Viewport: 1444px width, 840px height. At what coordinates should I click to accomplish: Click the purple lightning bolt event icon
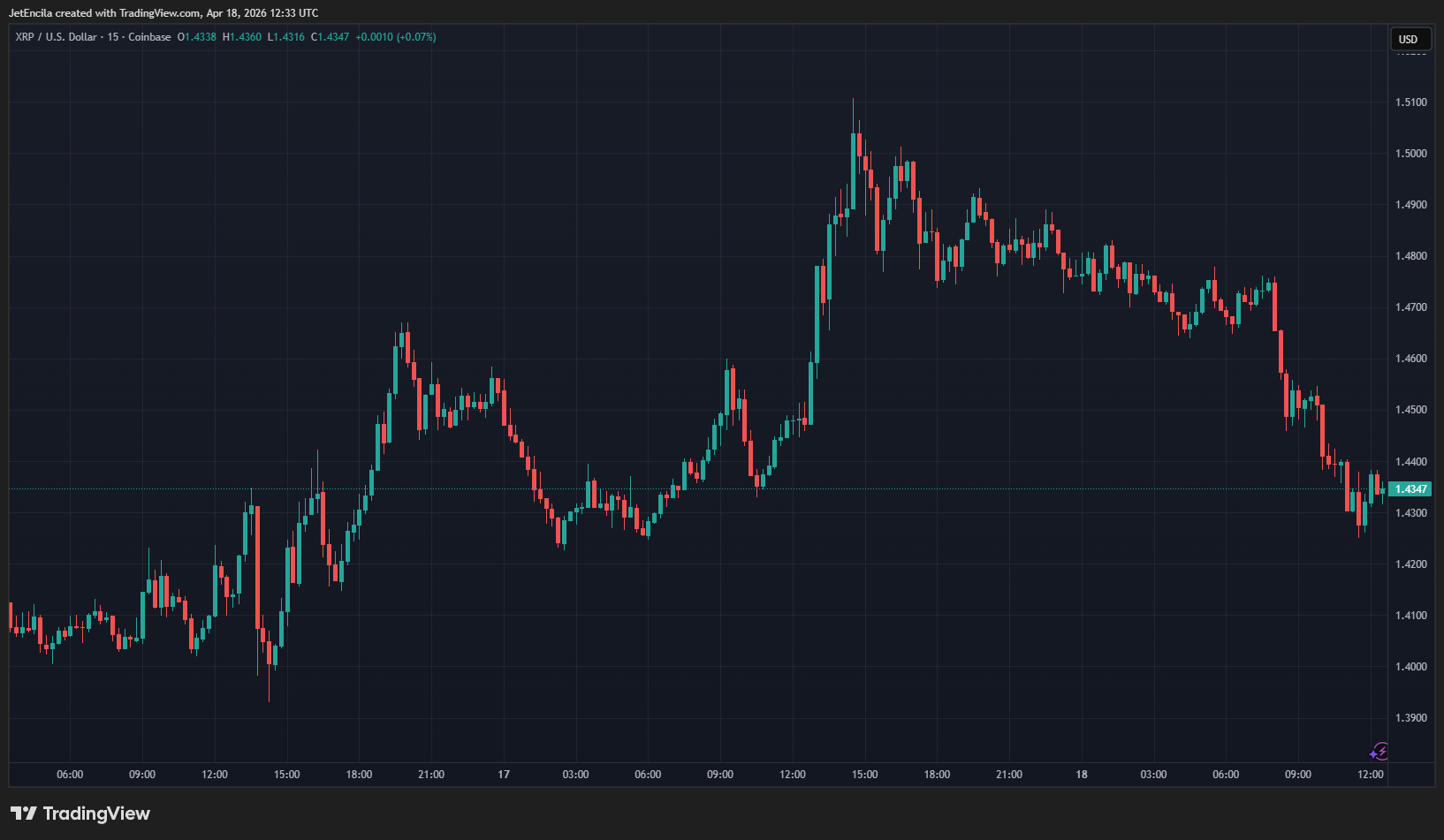point(1379,752)
